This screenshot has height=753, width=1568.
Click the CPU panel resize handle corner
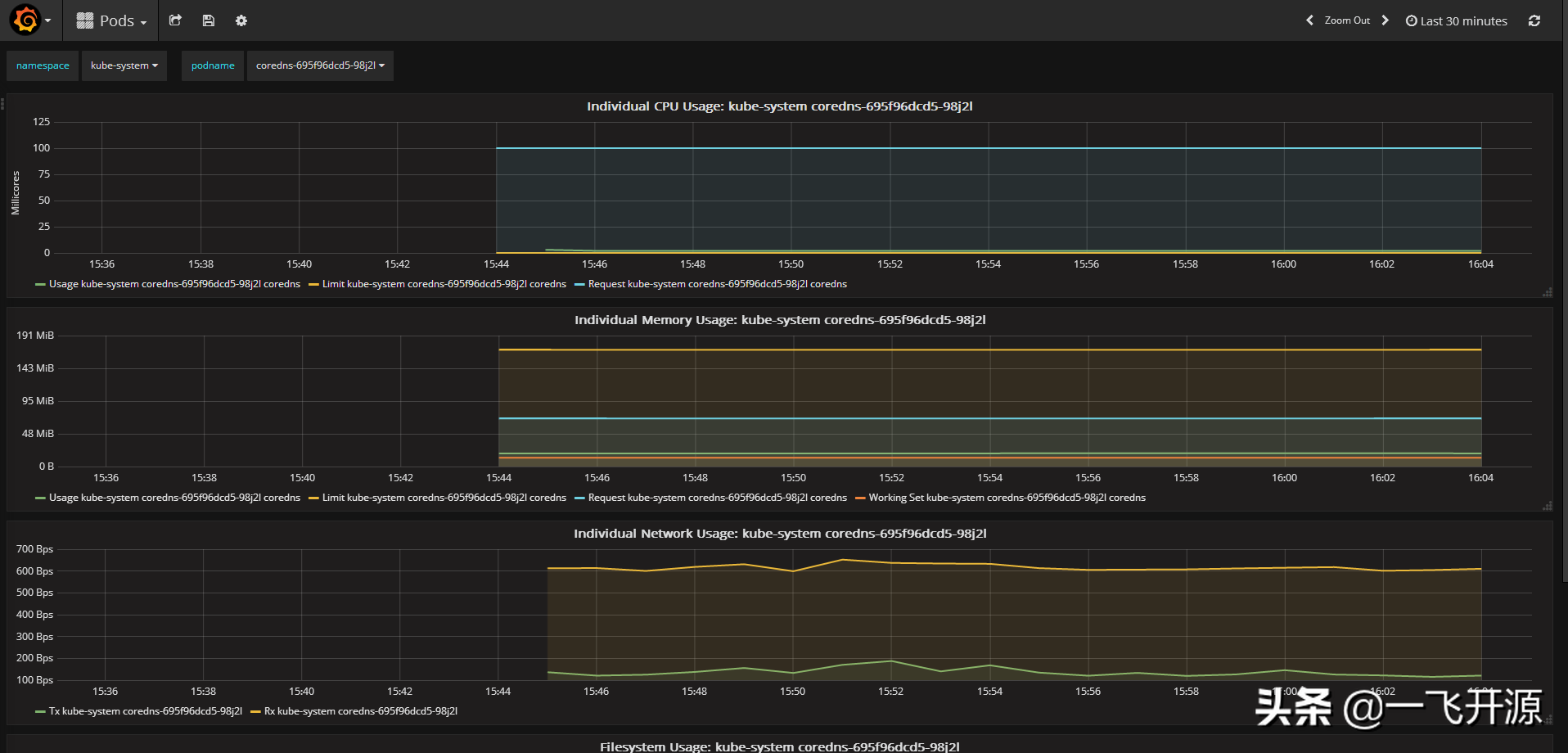pyautogui.click(x=1547, y=292)
